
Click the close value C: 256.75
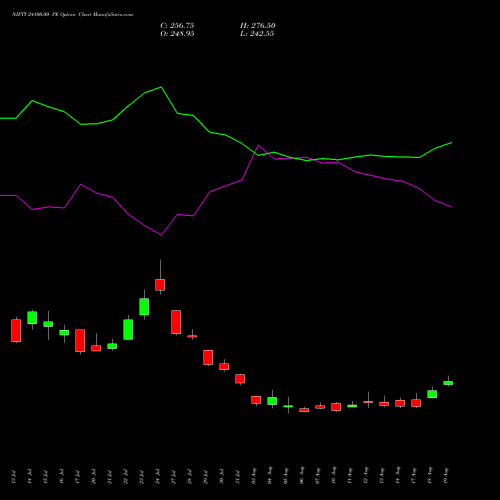pyautogui.click(x=177, y=26)
